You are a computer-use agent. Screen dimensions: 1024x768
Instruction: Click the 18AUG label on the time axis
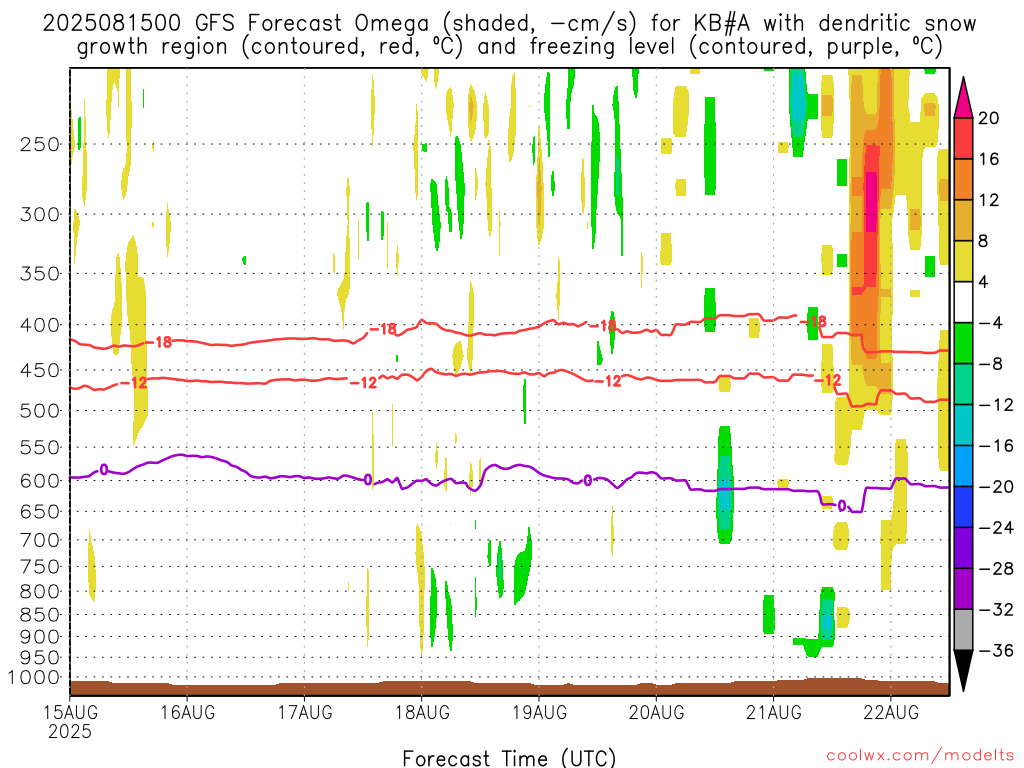(x=422, y=712)
